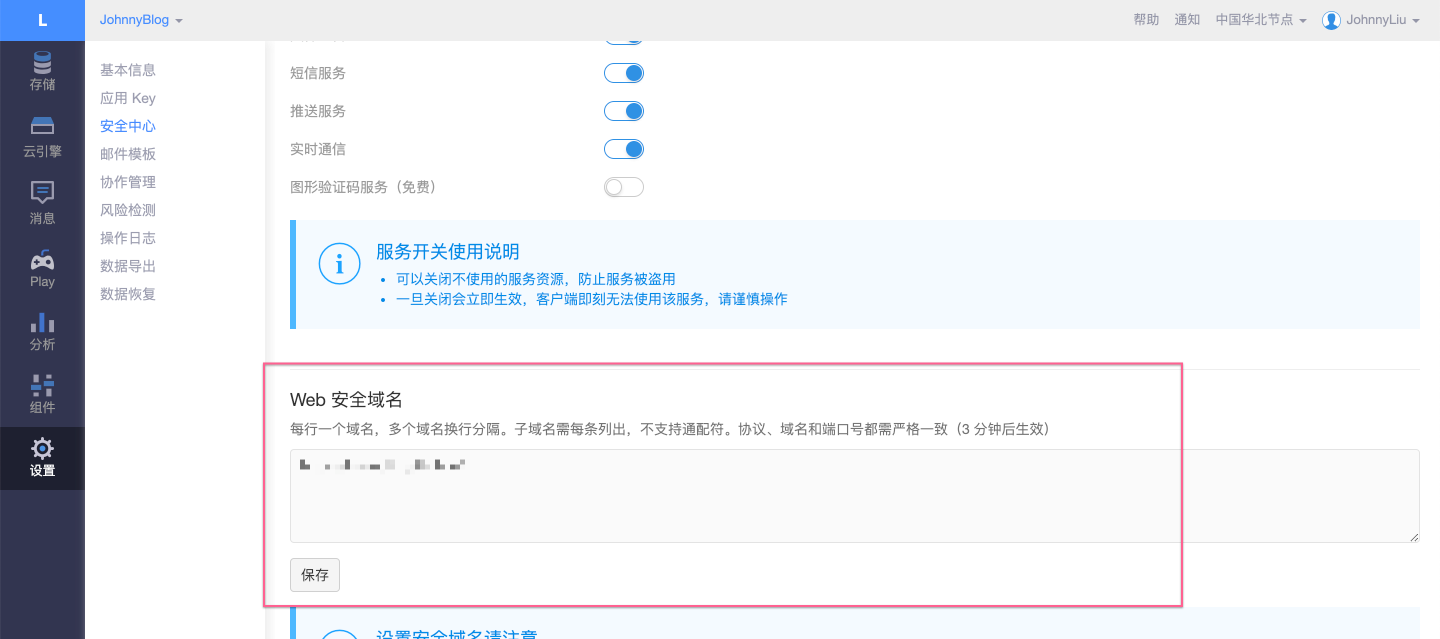Click inside the Web 安全域名 text area
This screenshot has width=1440, height=639.
click(854, 495)
